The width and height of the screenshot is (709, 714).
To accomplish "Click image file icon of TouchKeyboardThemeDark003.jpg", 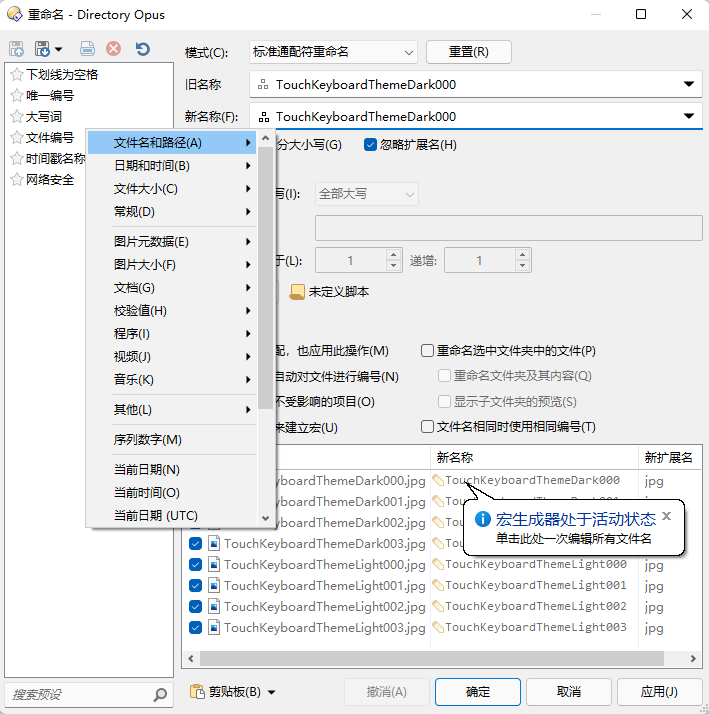I will (214, 544).
